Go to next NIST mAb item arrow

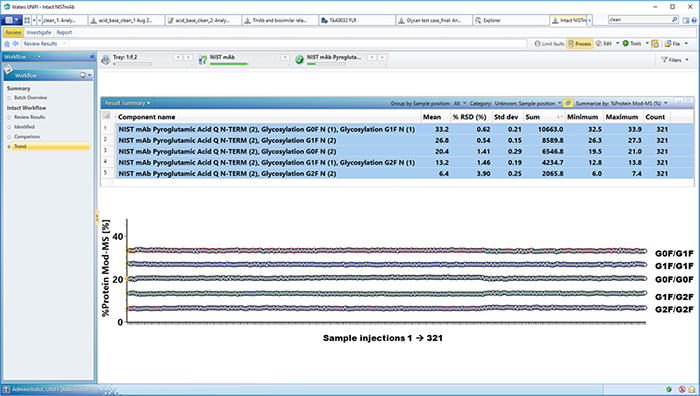tap(285, 57)
